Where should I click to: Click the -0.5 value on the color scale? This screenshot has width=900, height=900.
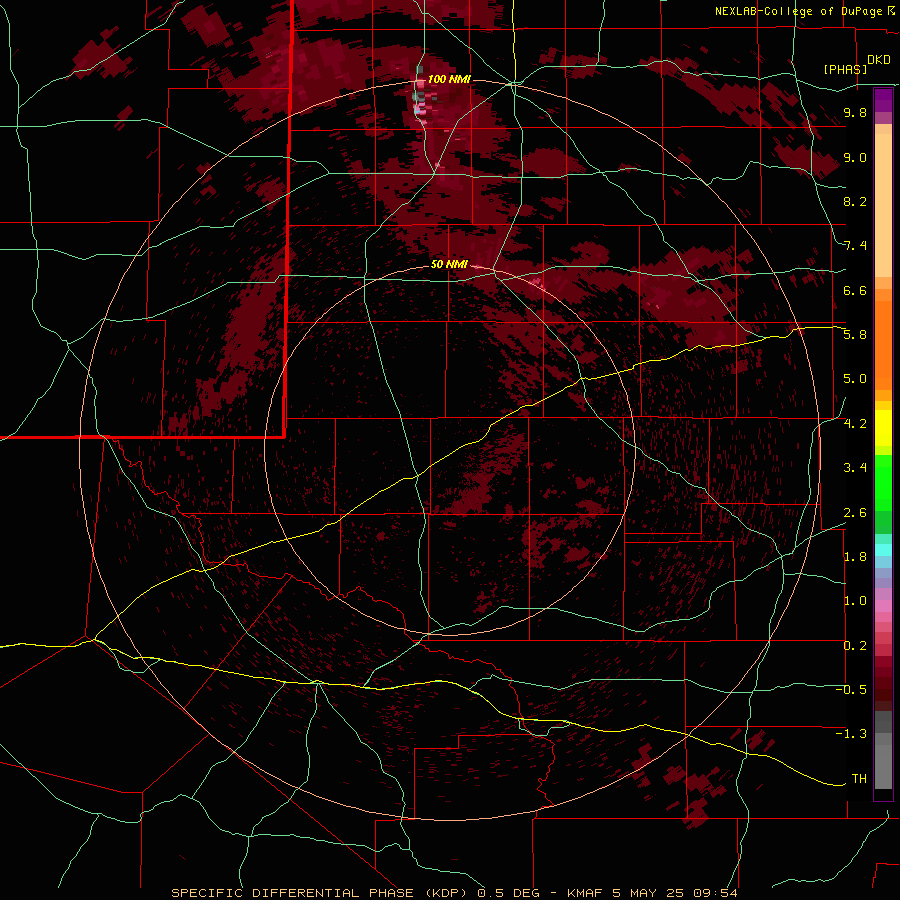[x=852, y=690]
